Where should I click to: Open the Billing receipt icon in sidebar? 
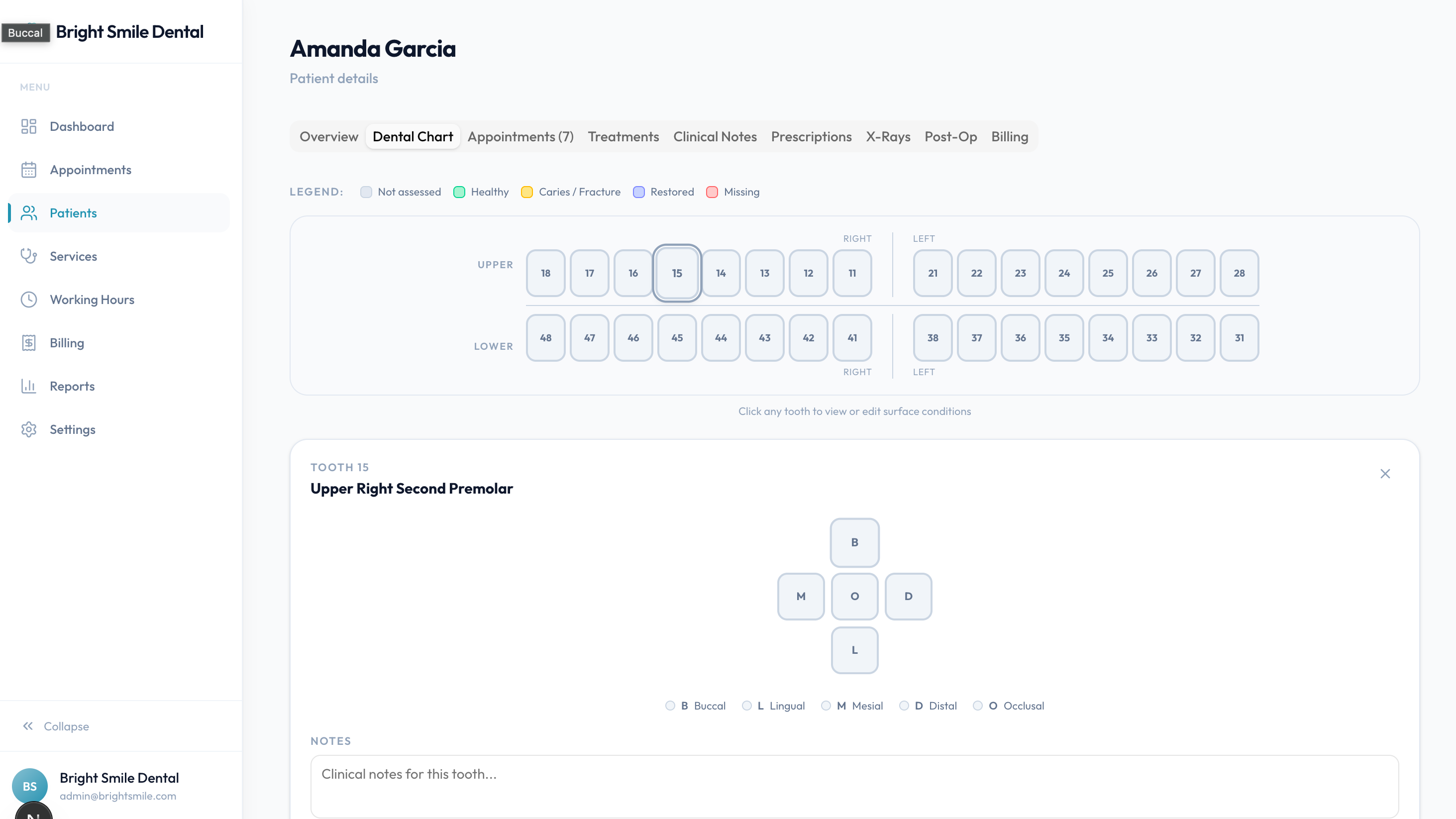(x=29, y=342)
